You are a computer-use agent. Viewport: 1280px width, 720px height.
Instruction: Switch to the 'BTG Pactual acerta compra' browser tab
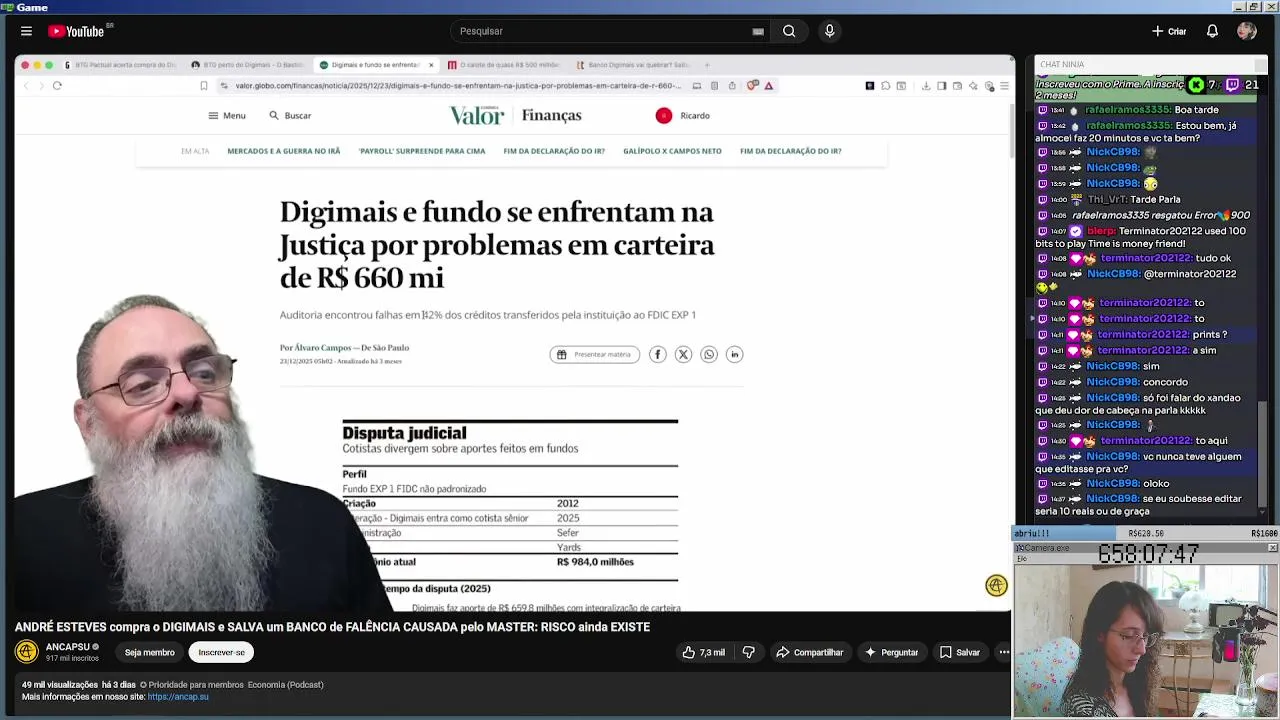point(120,65)
